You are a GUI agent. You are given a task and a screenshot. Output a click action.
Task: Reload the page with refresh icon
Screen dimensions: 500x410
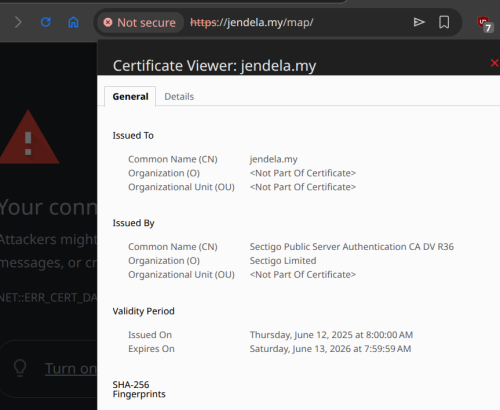(46, 22)
